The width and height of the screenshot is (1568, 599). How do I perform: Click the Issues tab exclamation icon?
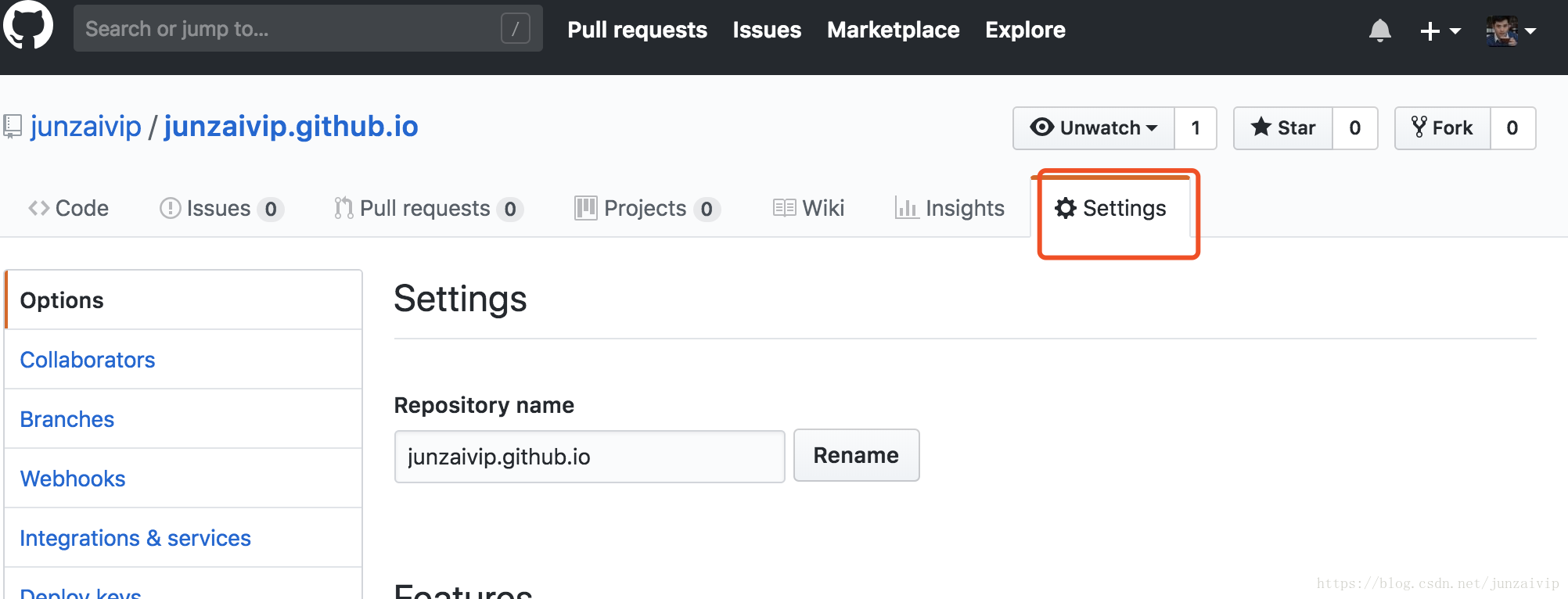[171, 208]
